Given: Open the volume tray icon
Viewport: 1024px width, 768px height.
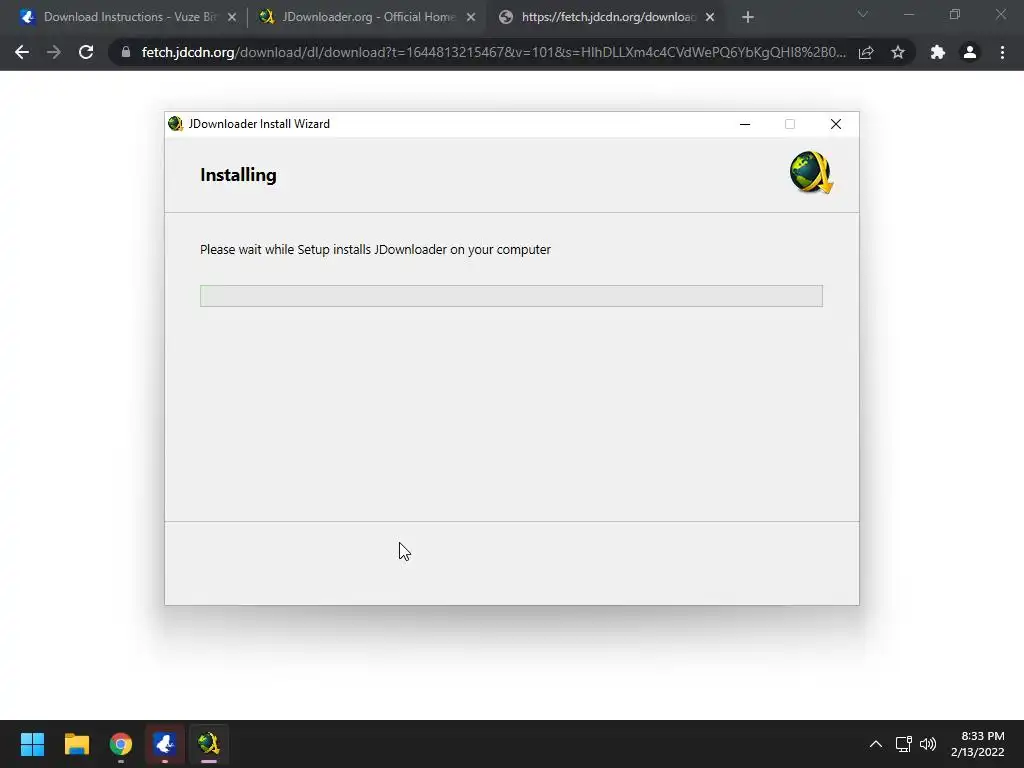Looking at the screenshot, I should coord(927,744).
